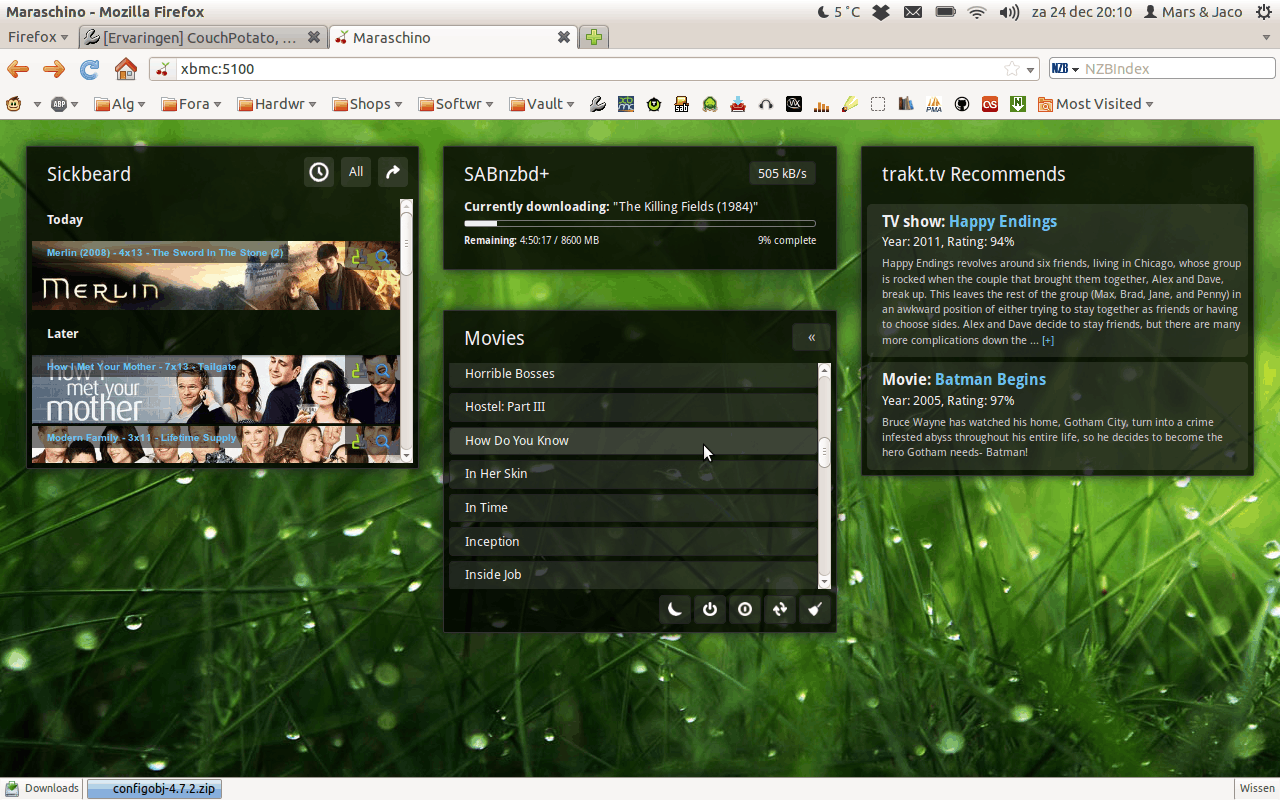Click the Wissen button in downloads bar

click(1257, 788)
